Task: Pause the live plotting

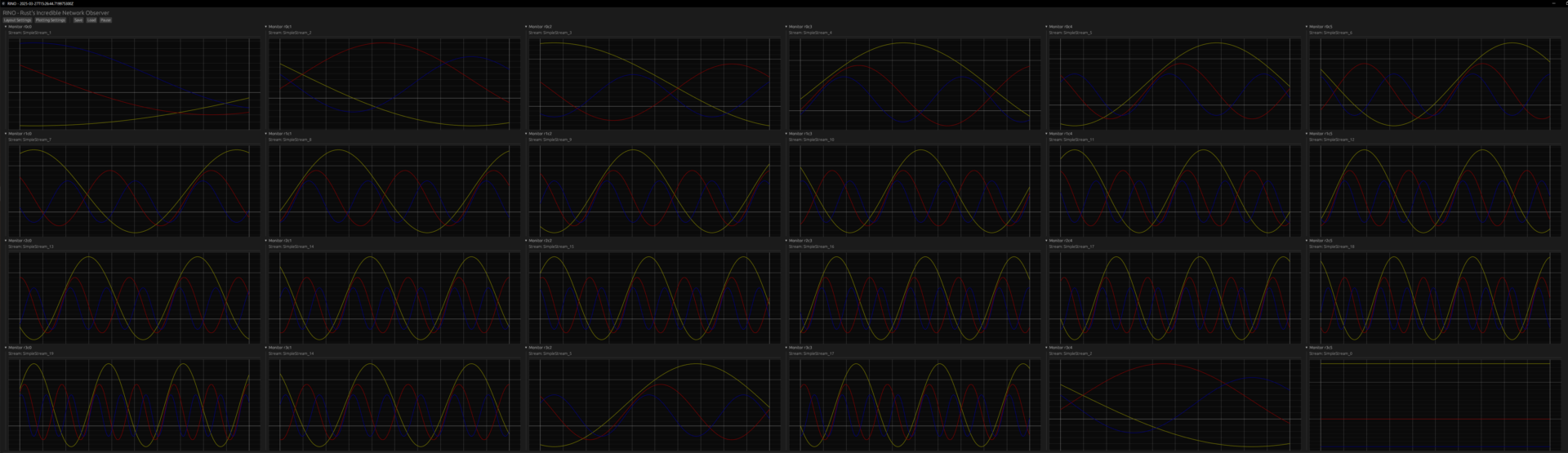Action: pos(105,20)
